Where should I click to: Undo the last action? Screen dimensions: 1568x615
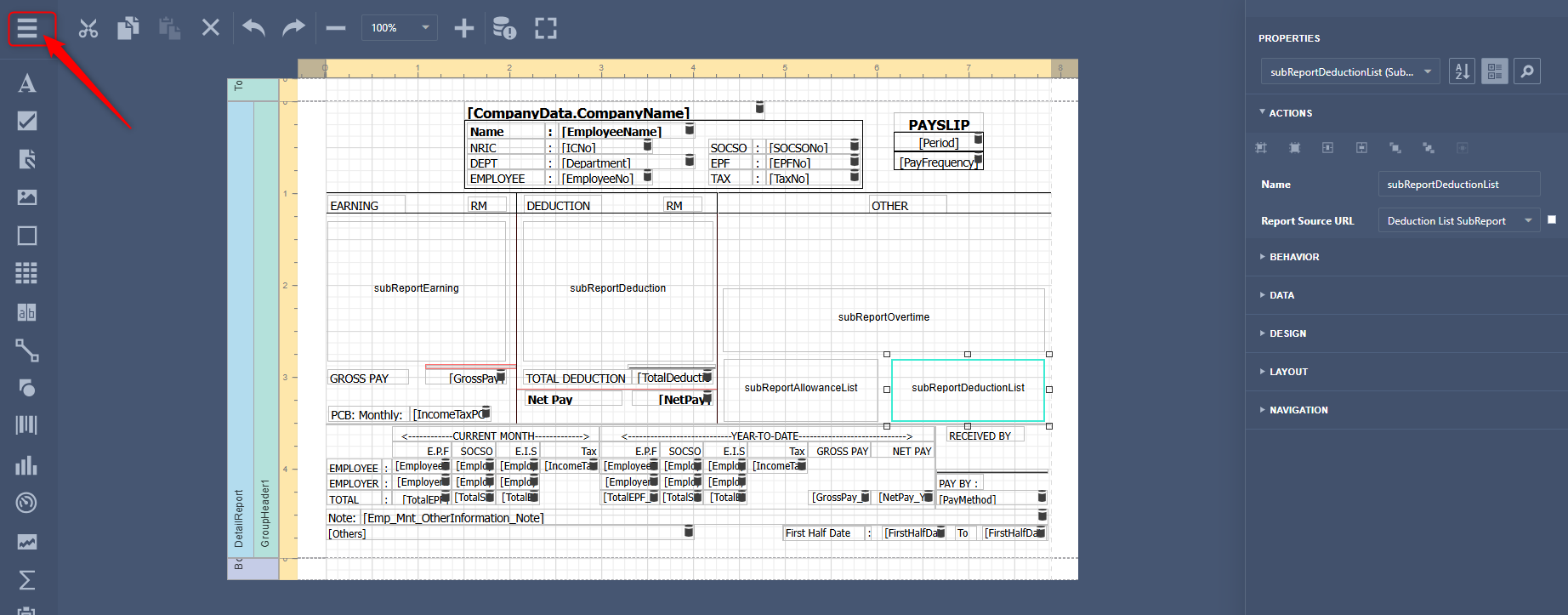pos(253,28)
